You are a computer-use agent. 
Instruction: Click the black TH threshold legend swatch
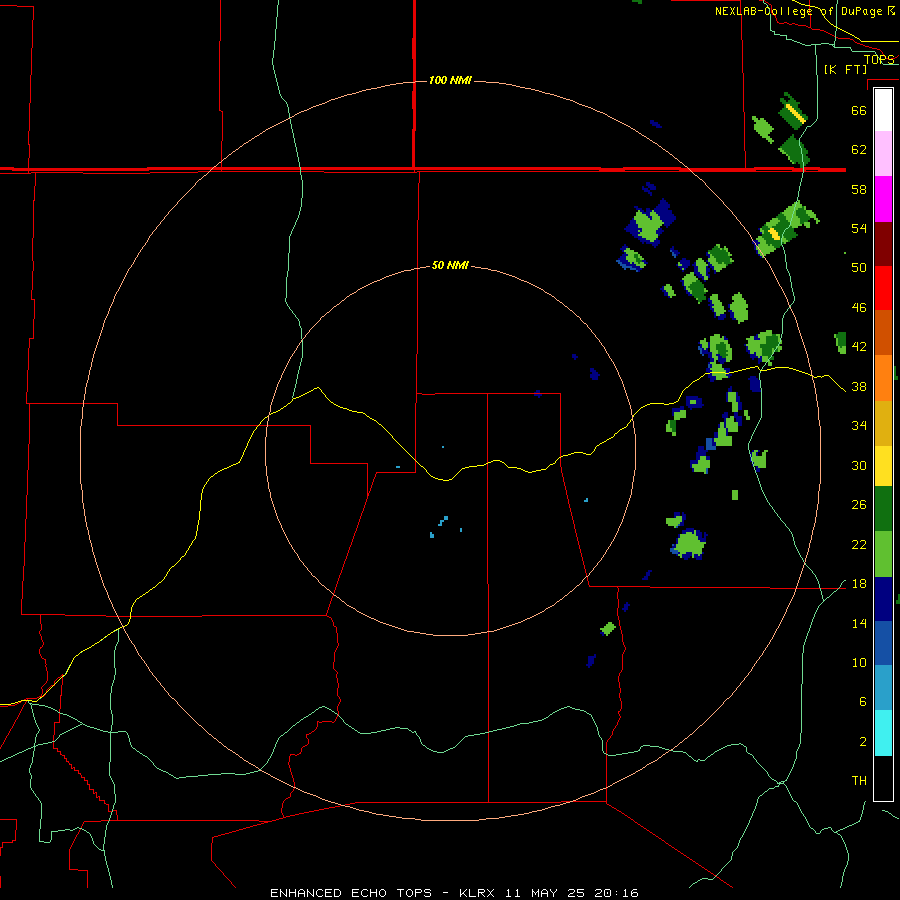coord(883,778)
